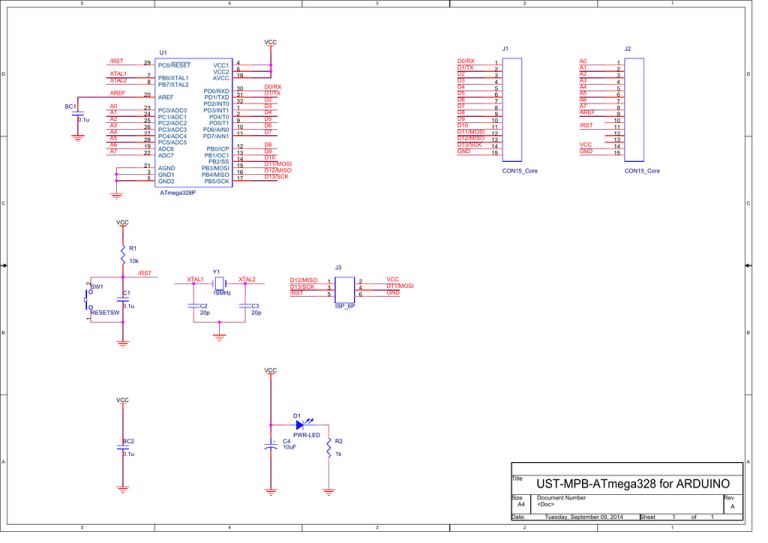Click the PWR-LED label
This screenshot has height=543, width=768.
[307, 435]
